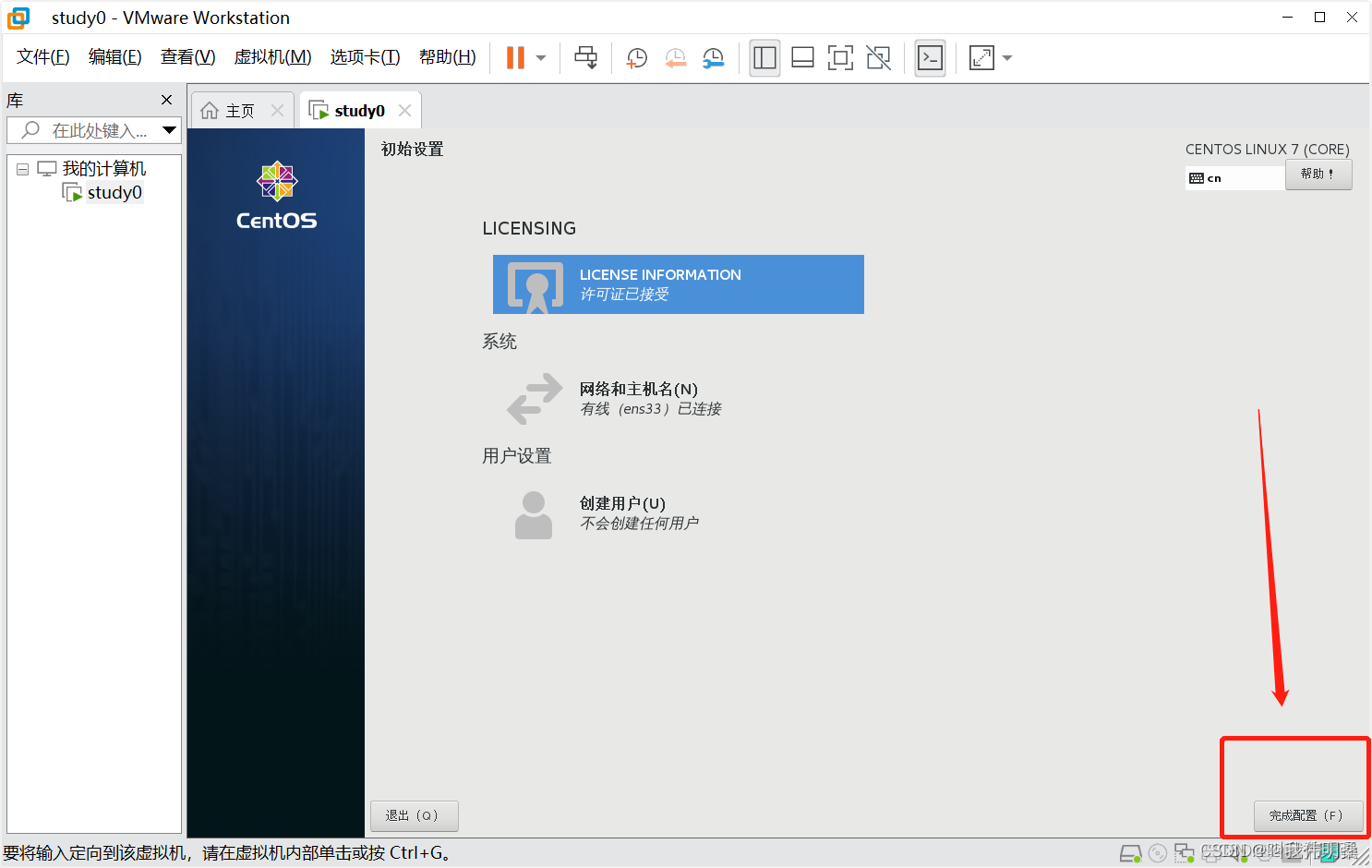Click the CentOS logo in the sidebar

click(276, 196)
